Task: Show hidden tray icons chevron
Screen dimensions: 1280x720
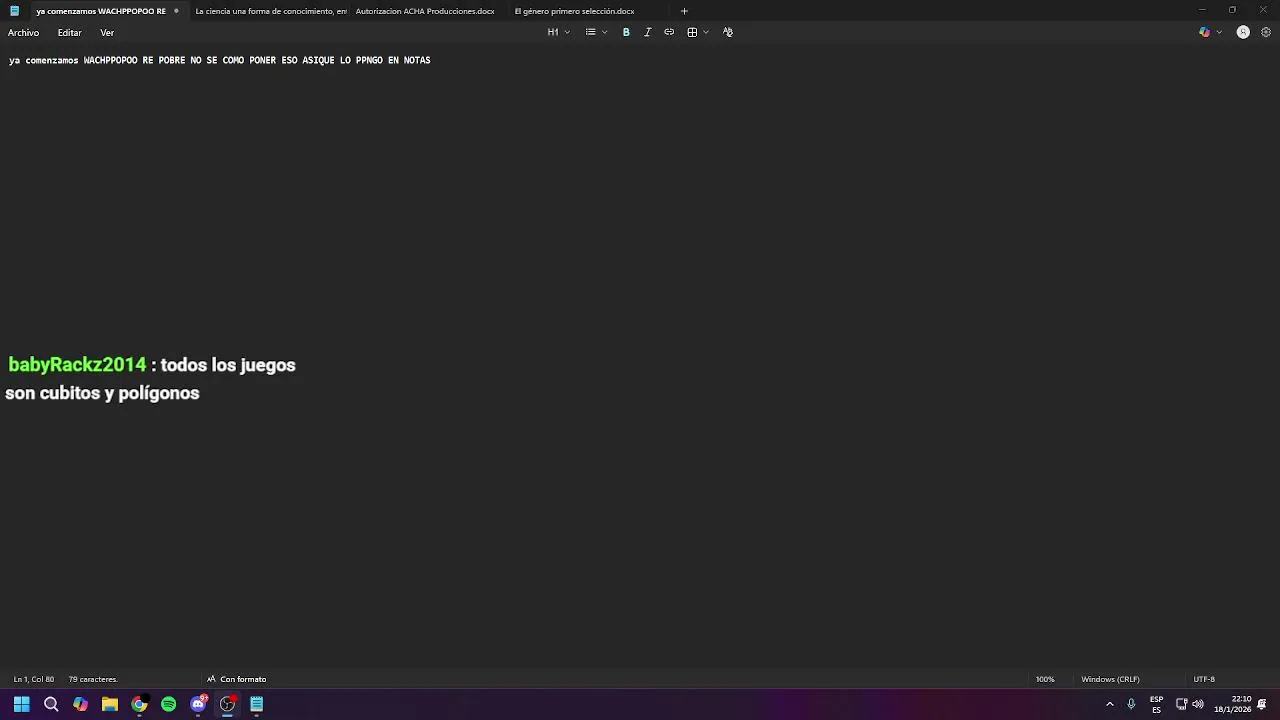Action: (x=1109, y=704)
